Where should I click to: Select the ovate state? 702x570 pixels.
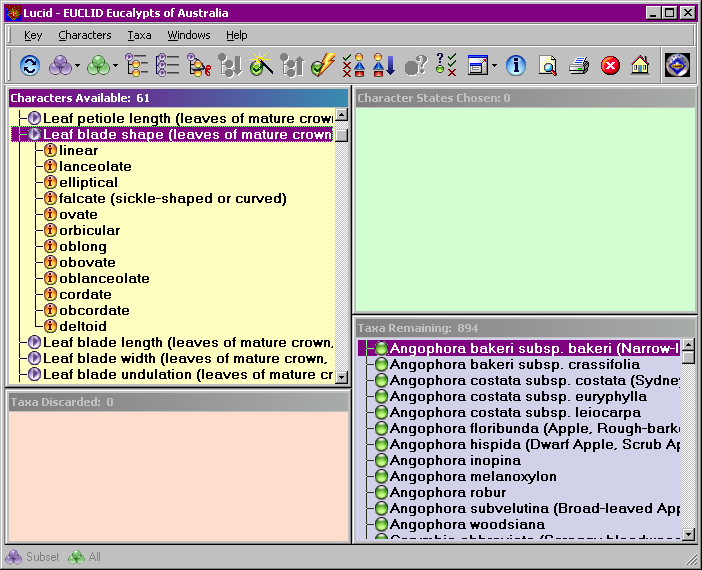pyautogui.click(x=78, y=214)
